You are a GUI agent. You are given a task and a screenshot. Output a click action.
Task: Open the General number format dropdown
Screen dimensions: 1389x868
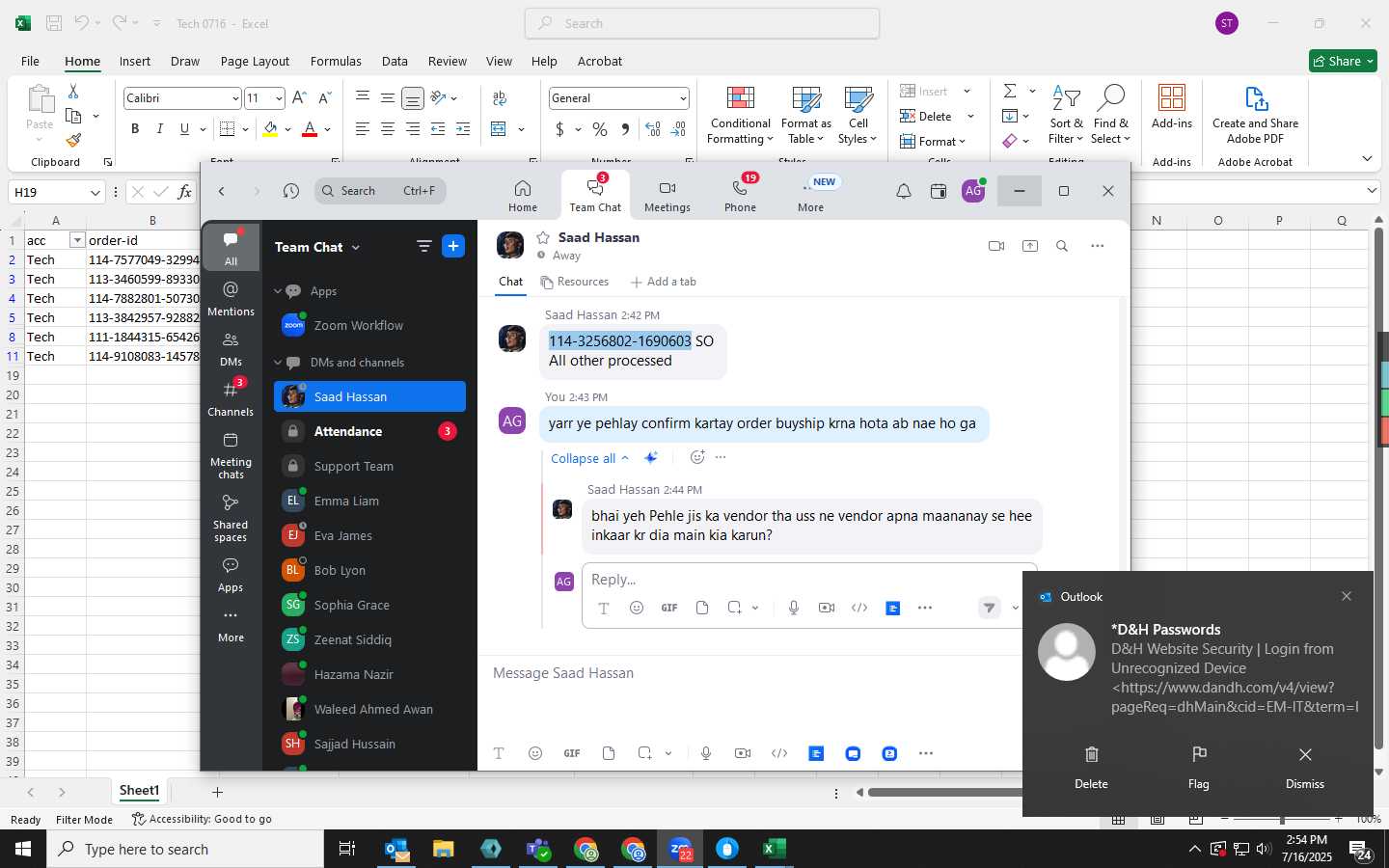683,98
